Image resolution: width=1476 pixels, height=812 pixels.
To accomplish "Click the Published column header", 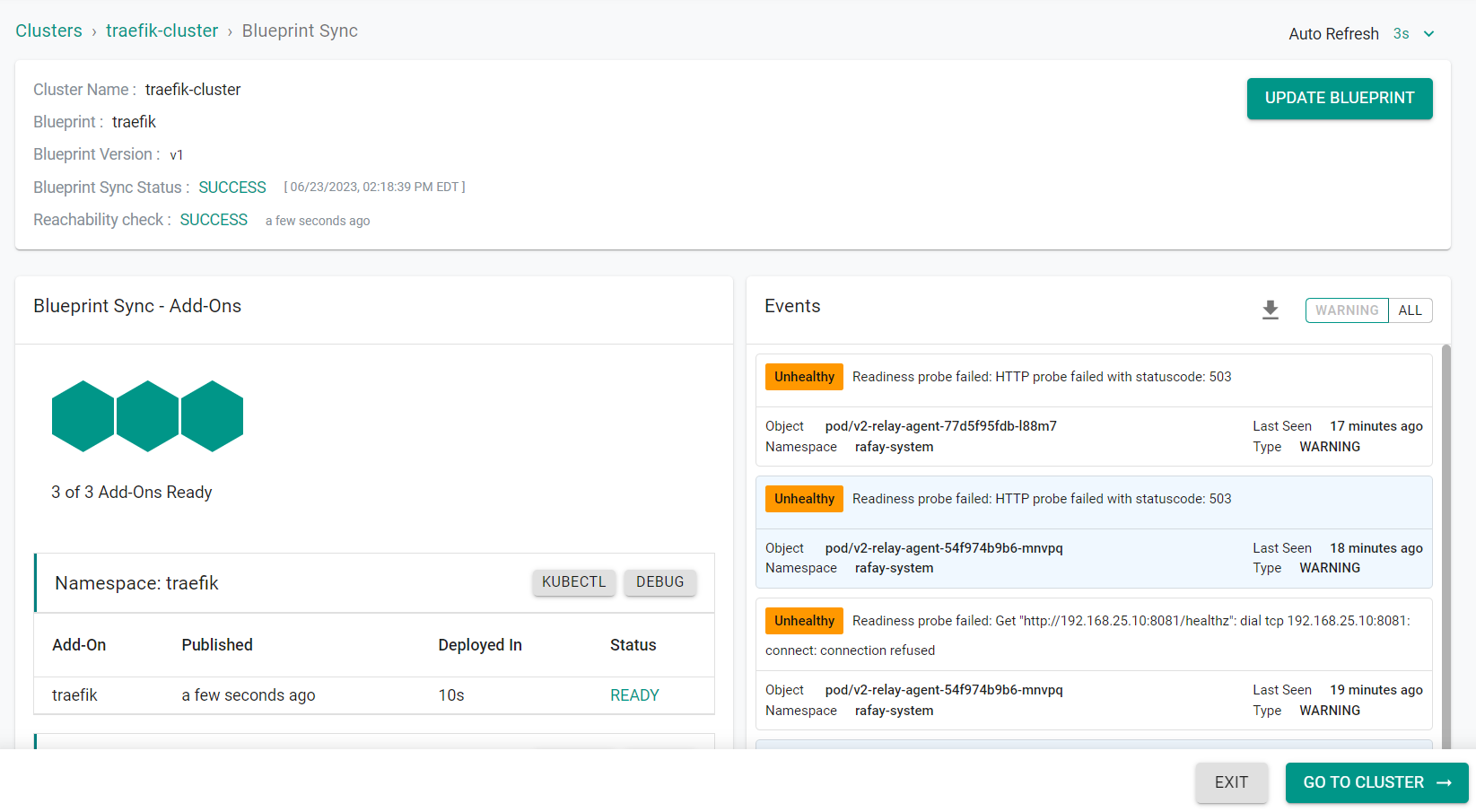I will (217, 645).
